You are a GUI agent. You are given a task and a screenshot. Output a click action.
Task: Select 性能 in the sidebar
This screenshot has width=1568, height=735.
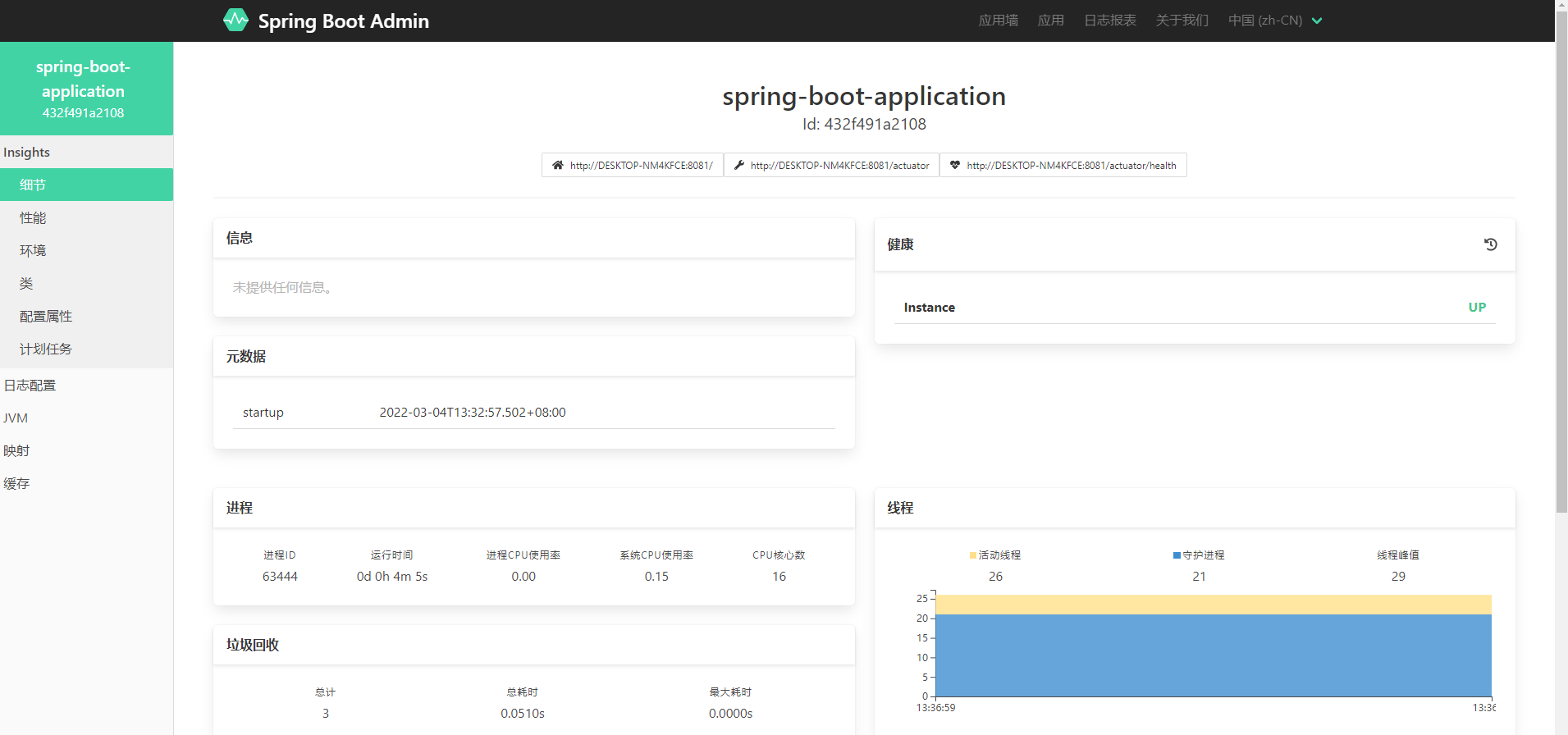(86, 217)
